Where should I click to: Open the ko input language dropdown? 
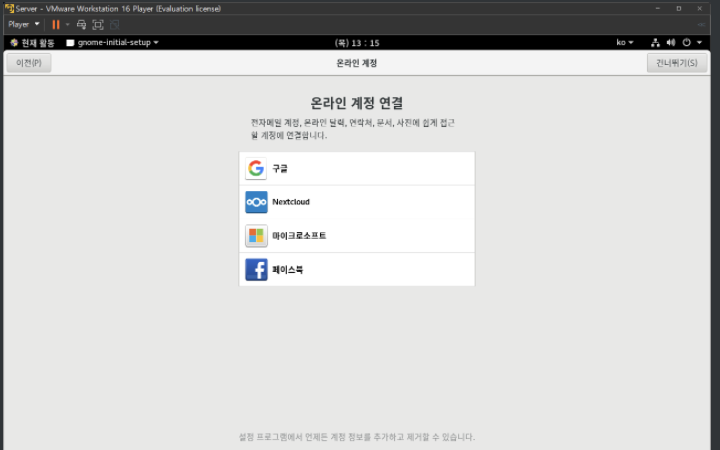point(624,42)
